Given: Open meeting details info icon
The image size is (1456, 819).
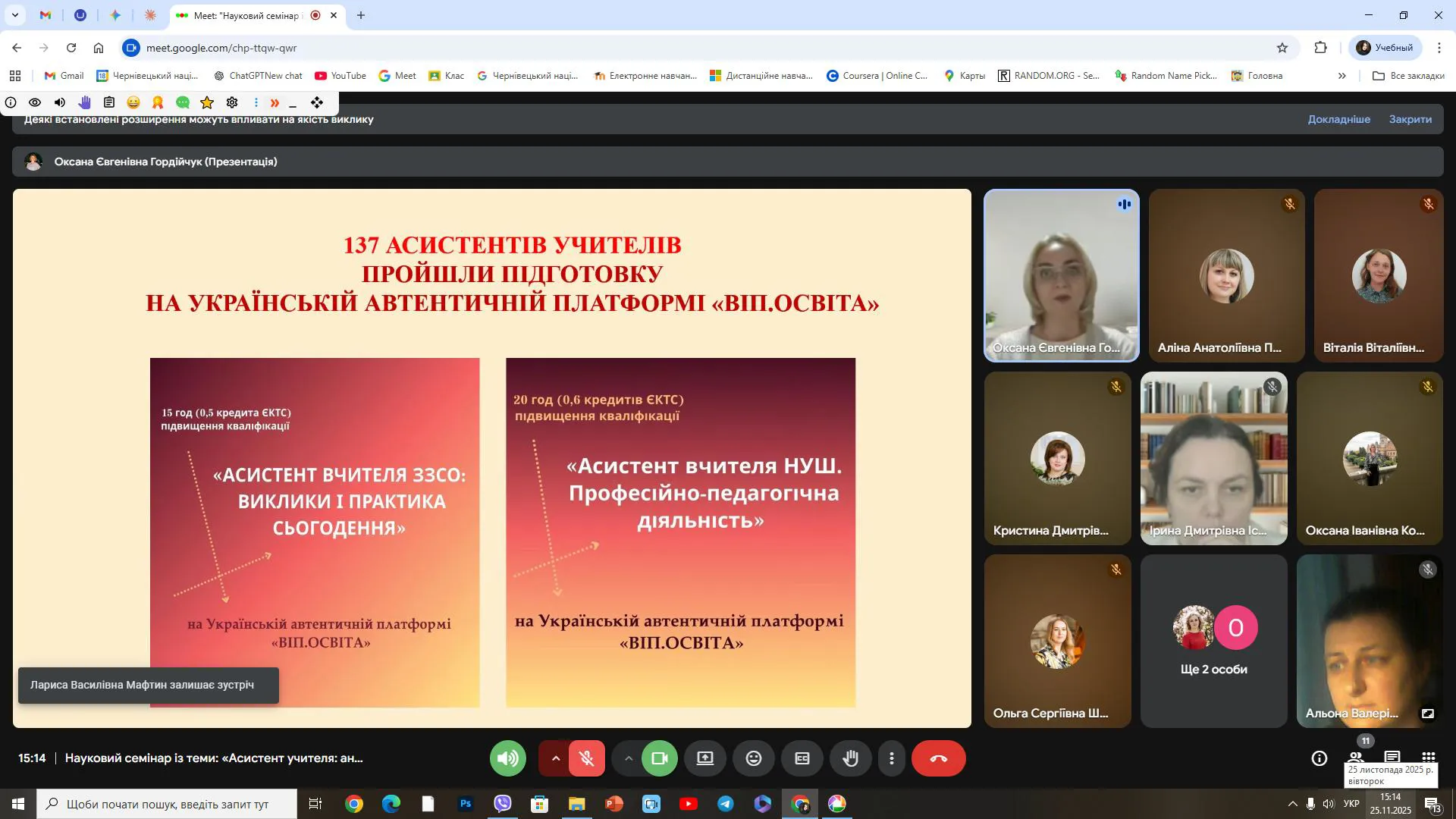Looking at the screenshot, I should click(x=1319, y=758).
